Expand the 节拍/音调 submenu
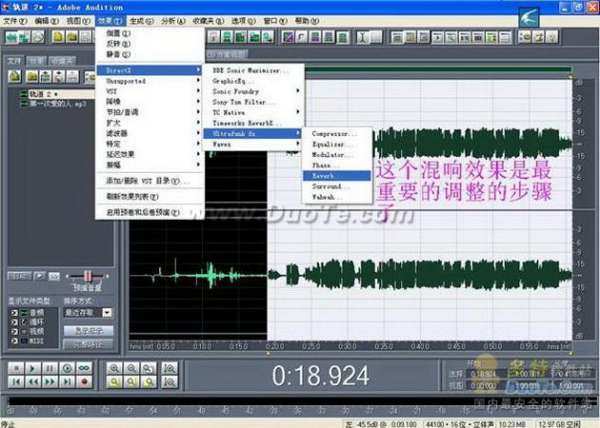Image resolution: width=600 pixels, height=428 pixels. 149,112
